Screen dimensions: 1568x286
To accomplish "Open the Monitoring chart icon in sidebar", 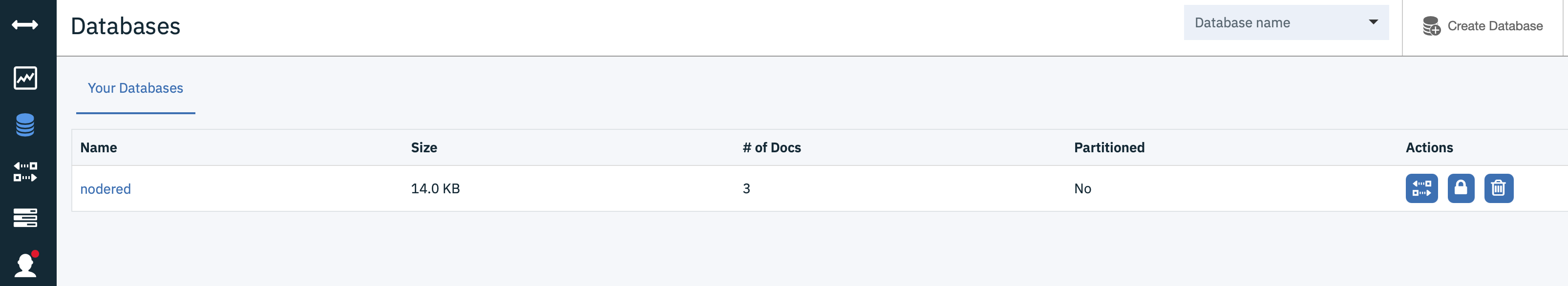I will point(25,78).
